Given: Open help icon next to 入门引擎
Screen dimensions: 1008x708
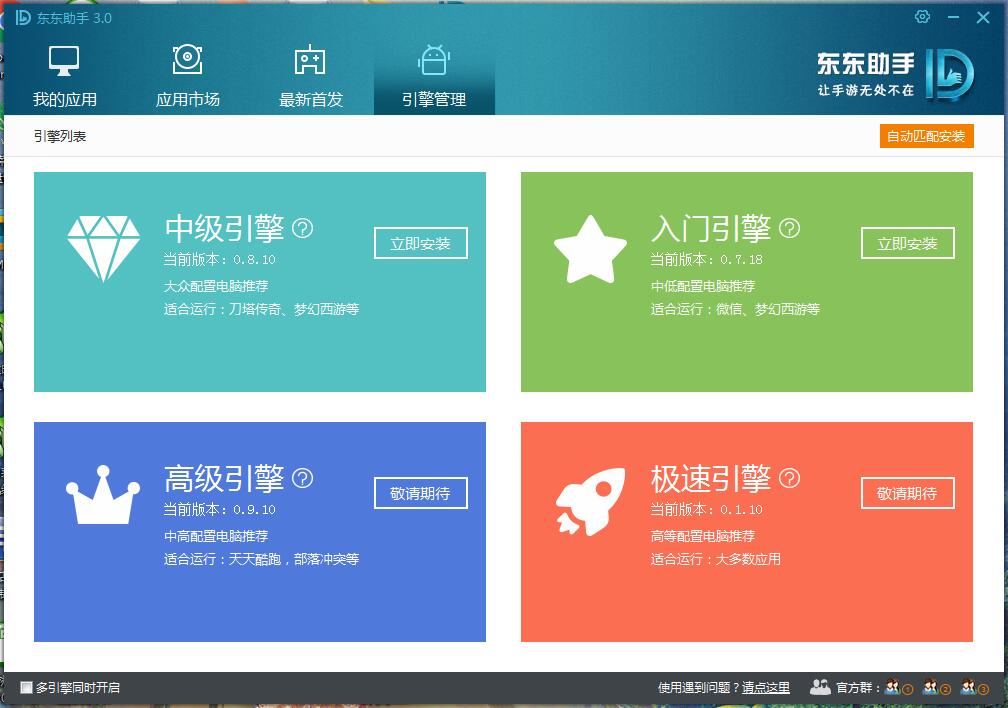Looking at the screenshot, I should coord(789,228).
